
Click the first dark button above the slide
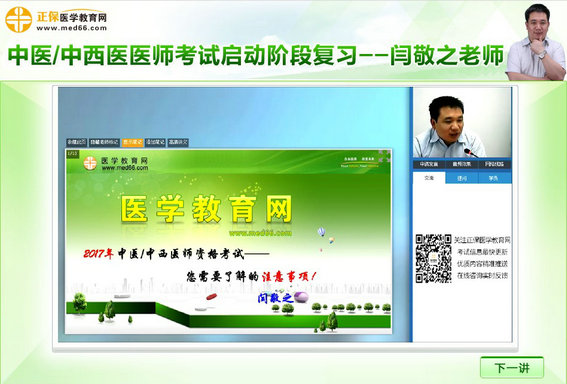coord(77,142)
